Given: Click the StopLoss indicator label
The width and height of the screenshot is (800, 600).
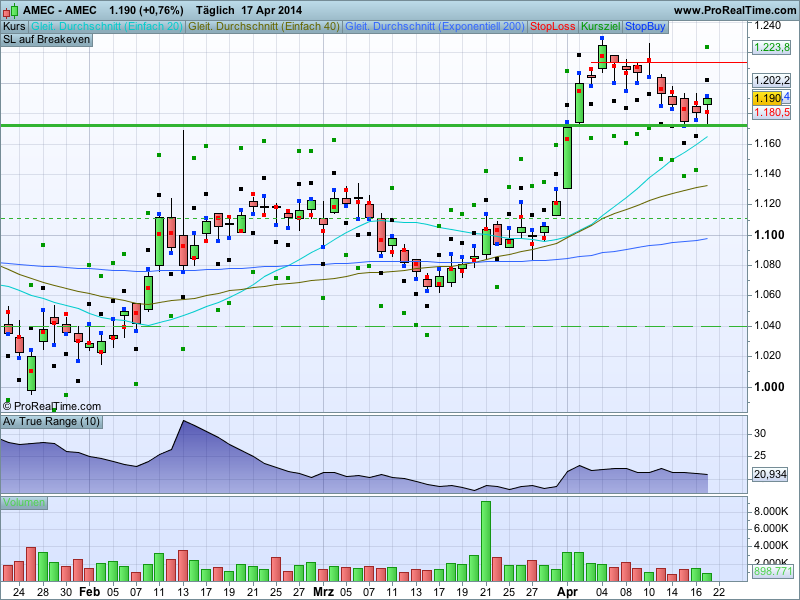Looking at the screenshot, I should (x=553, y=25).
